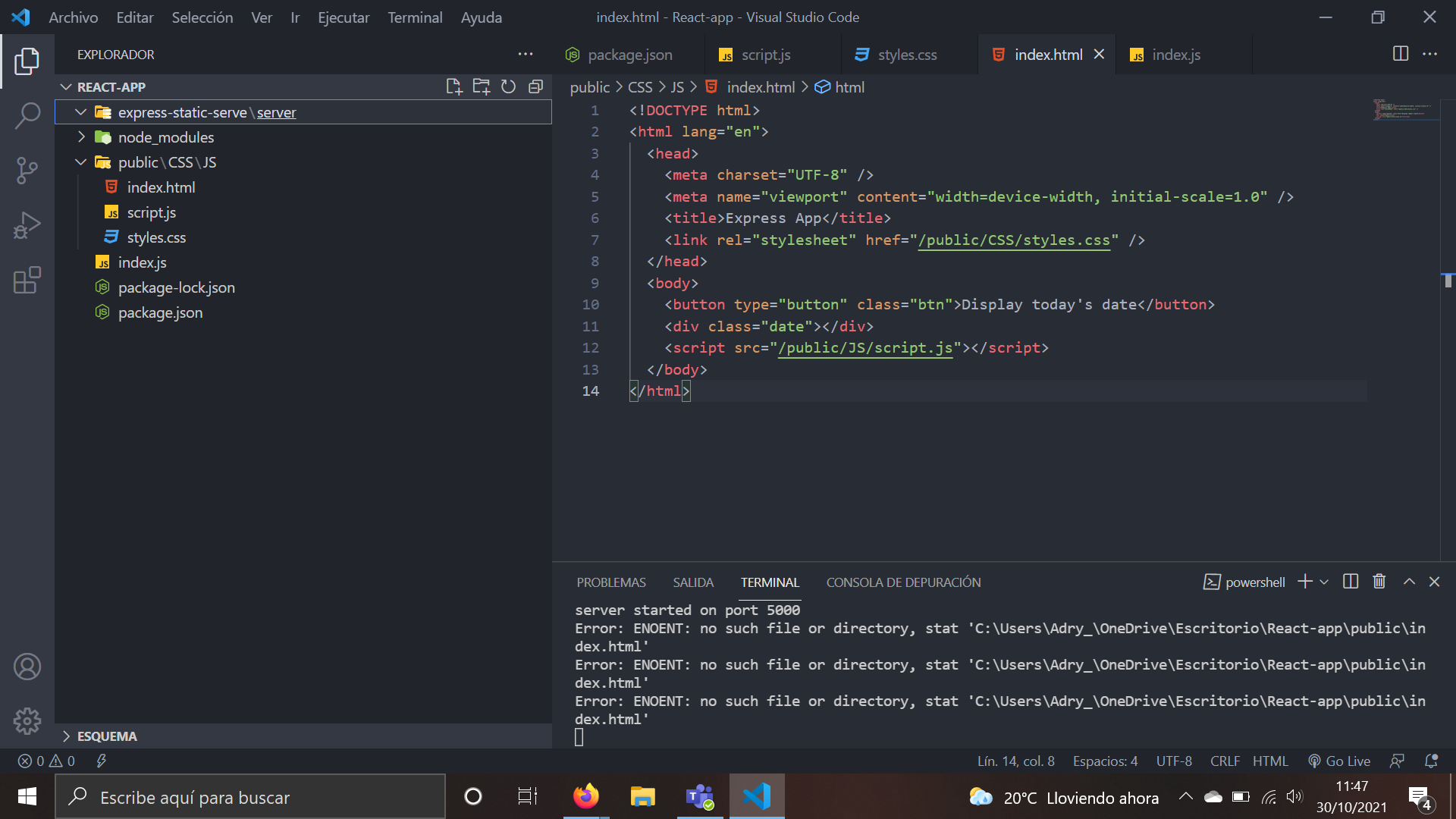
Task: Create a new folder in REACT-APP
Action: click(482, 86)
